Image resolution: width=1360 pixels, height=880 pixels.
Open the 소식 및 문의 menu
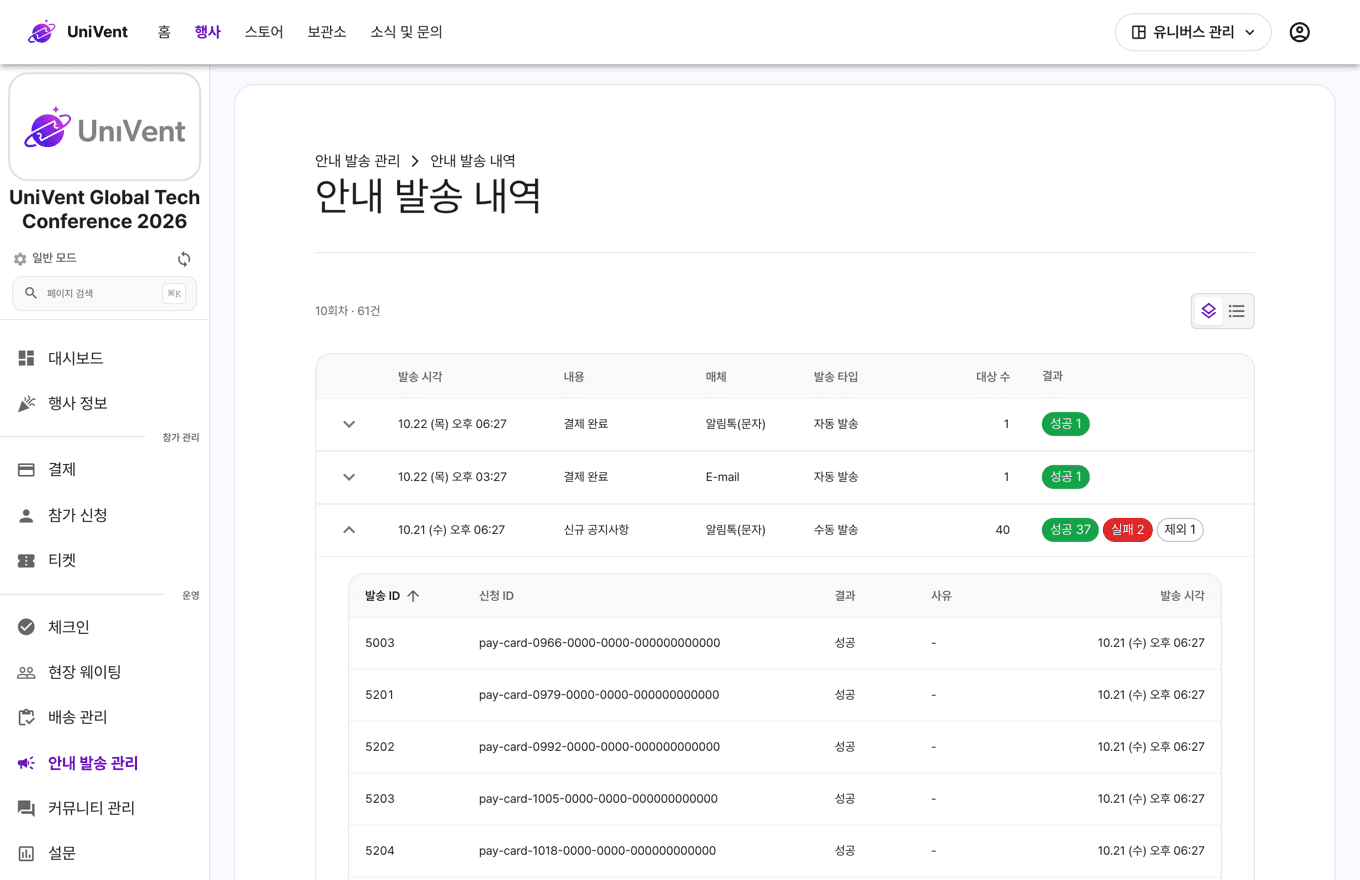406,32
